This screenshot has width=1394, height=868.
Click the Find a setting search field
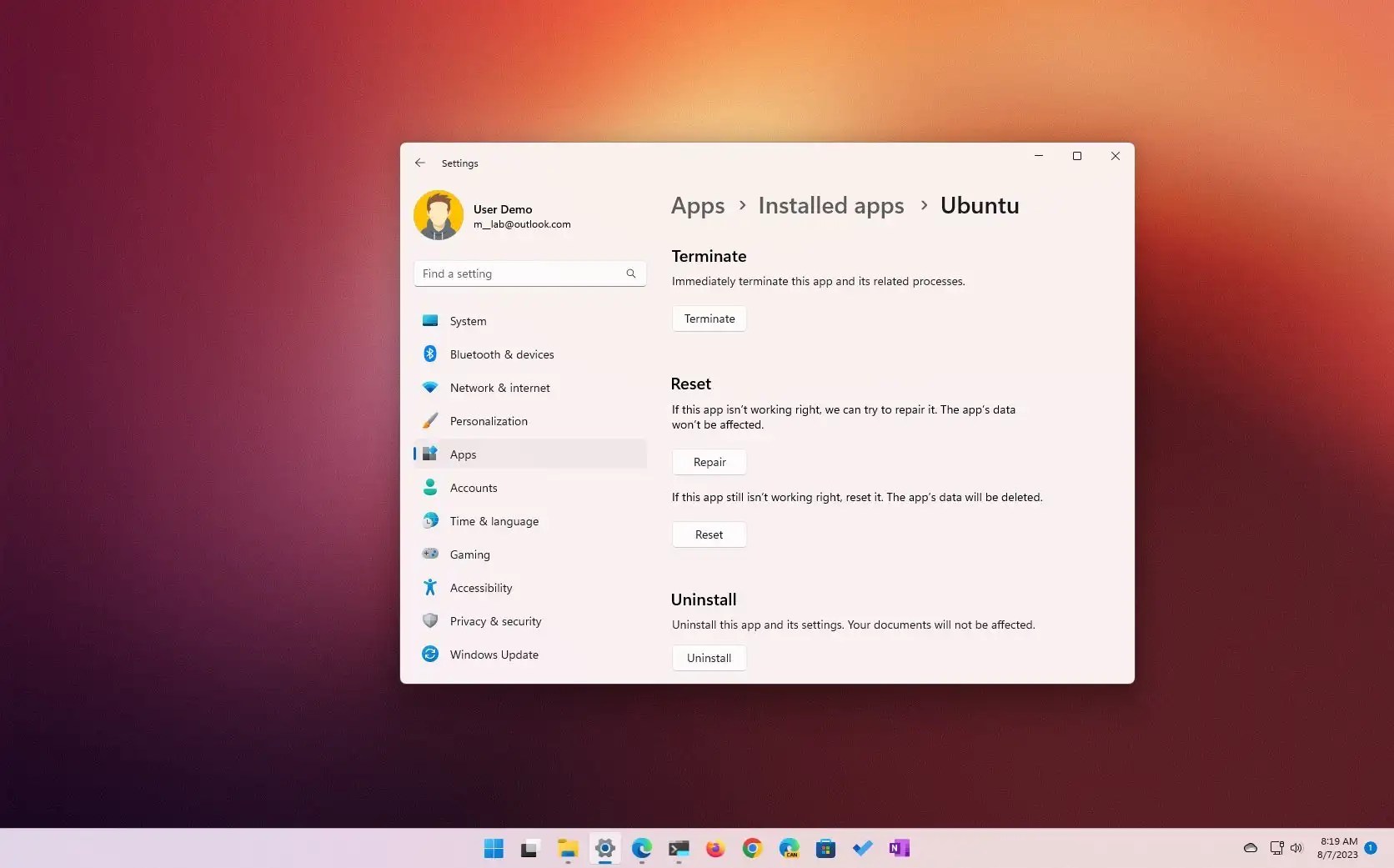coord(529,273)
